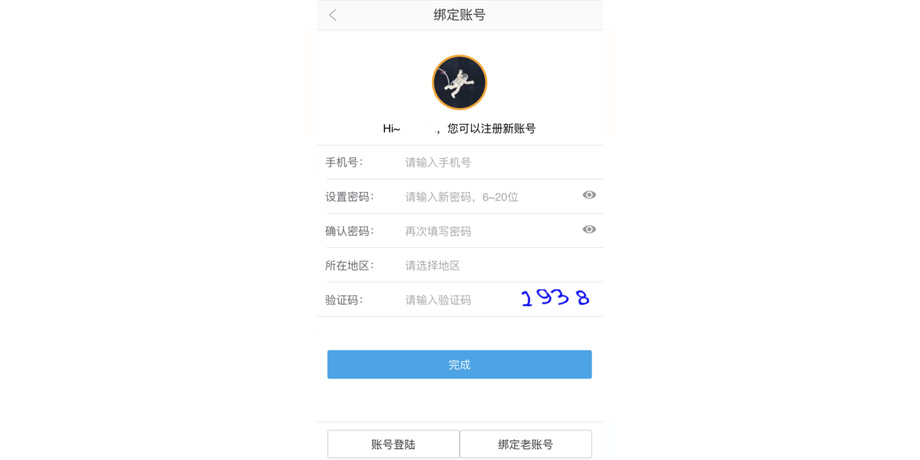Show password in 设置密码 field via eye icon
Image resolution: width=920 pixels, height=460 pixels.
coord(589,195)
